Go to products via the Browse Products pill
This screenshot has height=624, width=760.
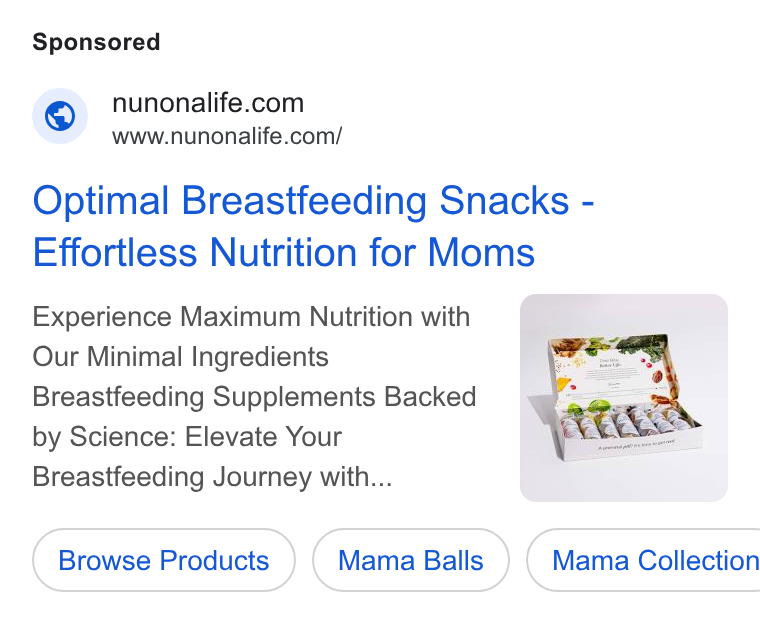[x=164, y=560]
